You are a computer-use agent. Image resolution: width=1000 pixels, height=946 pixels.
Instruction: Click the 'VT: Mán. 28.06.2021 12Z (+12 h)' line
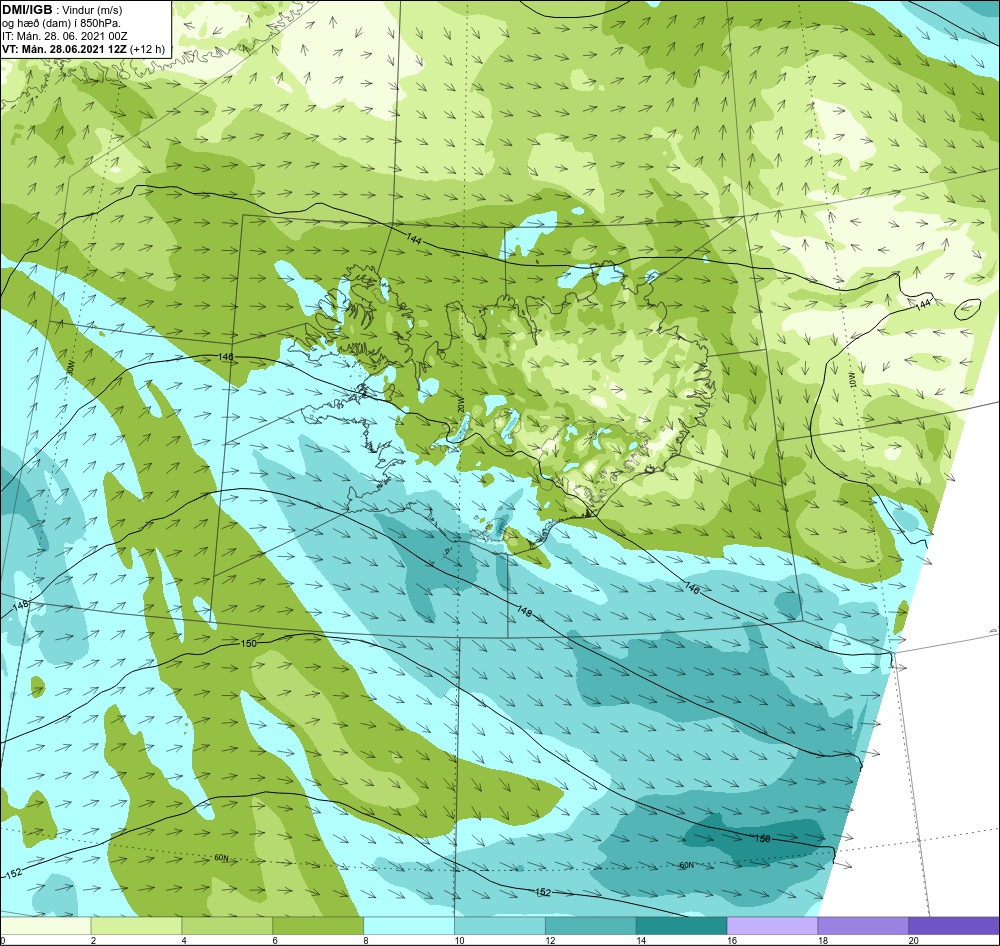[84, 49]
